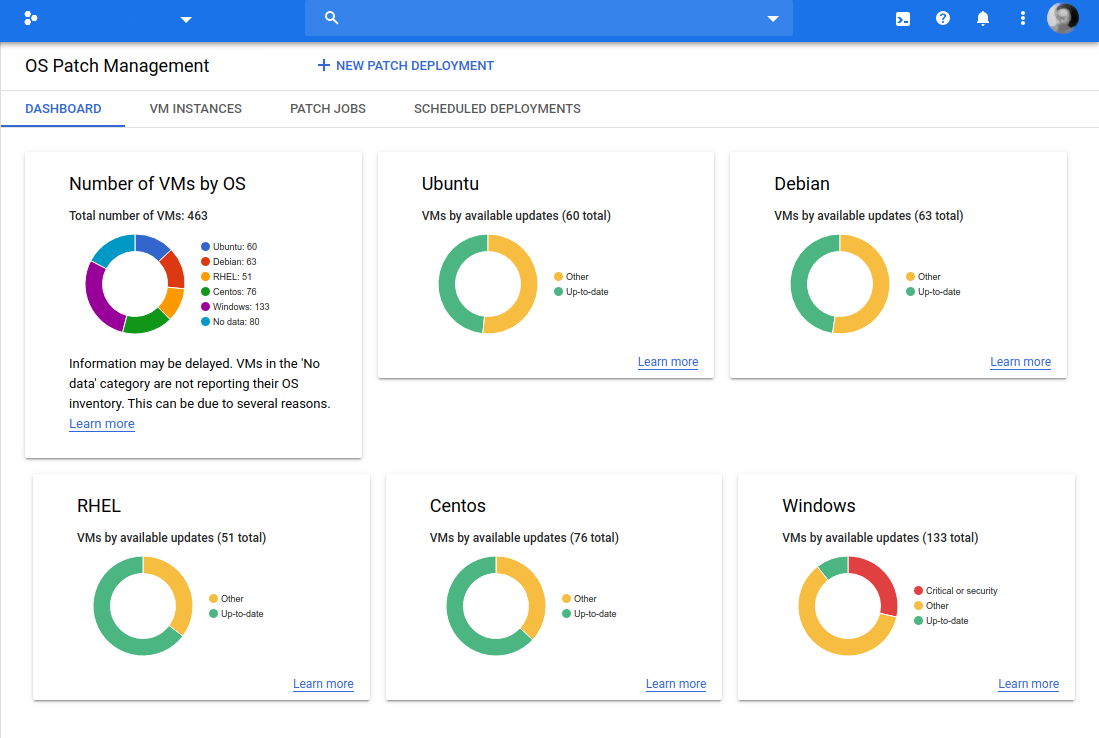Expand the search bar dropdown arrow

coord(772,19)
